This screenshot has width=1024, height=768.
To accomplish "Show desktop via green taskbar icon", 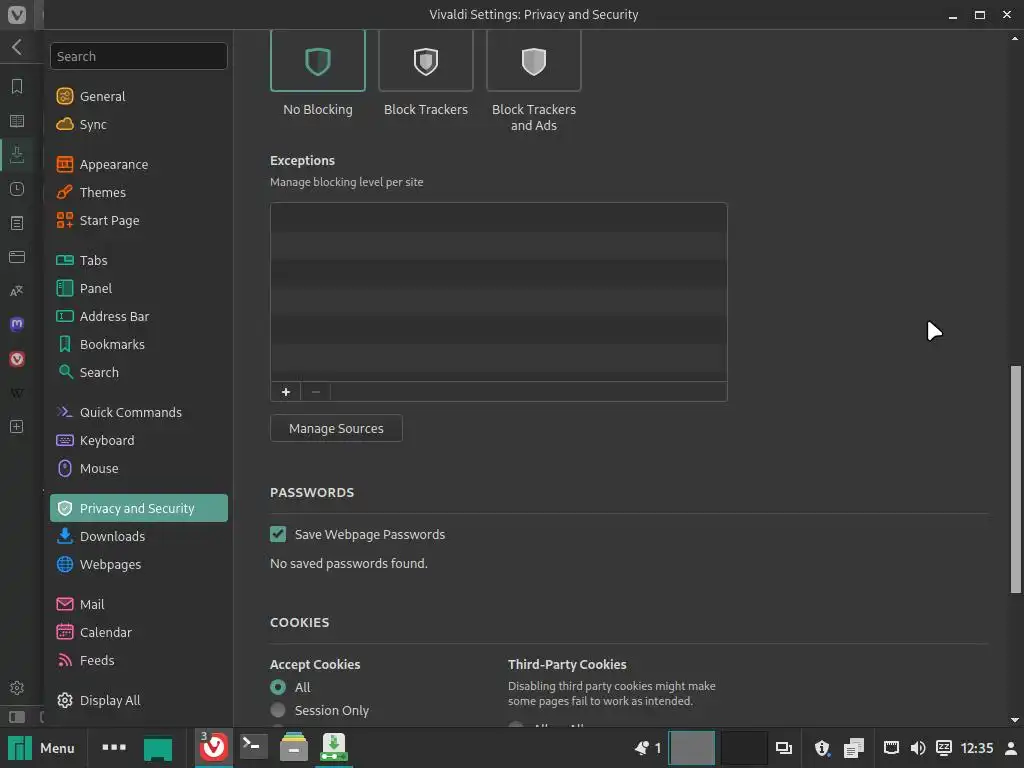I will tap(158, 748).
